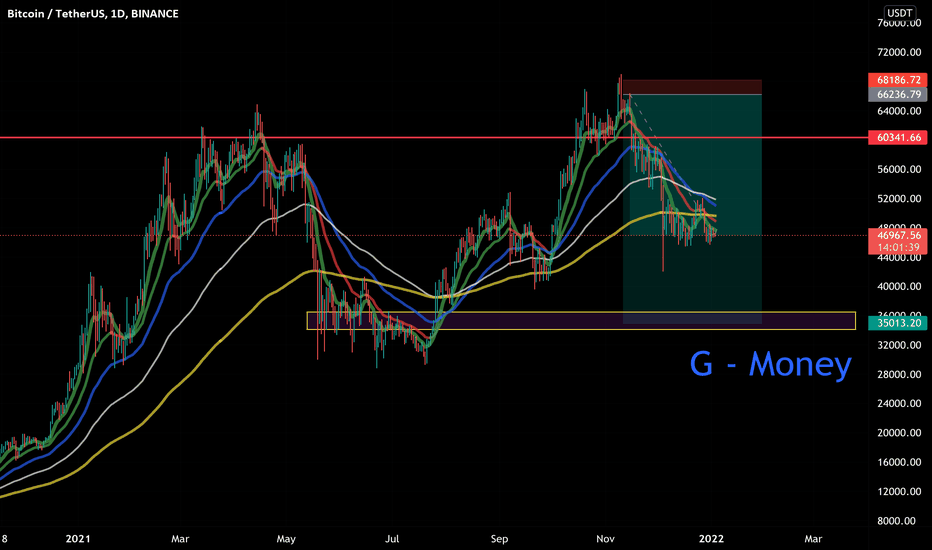Select the dark red stop-loss zone

click(692, 87)
